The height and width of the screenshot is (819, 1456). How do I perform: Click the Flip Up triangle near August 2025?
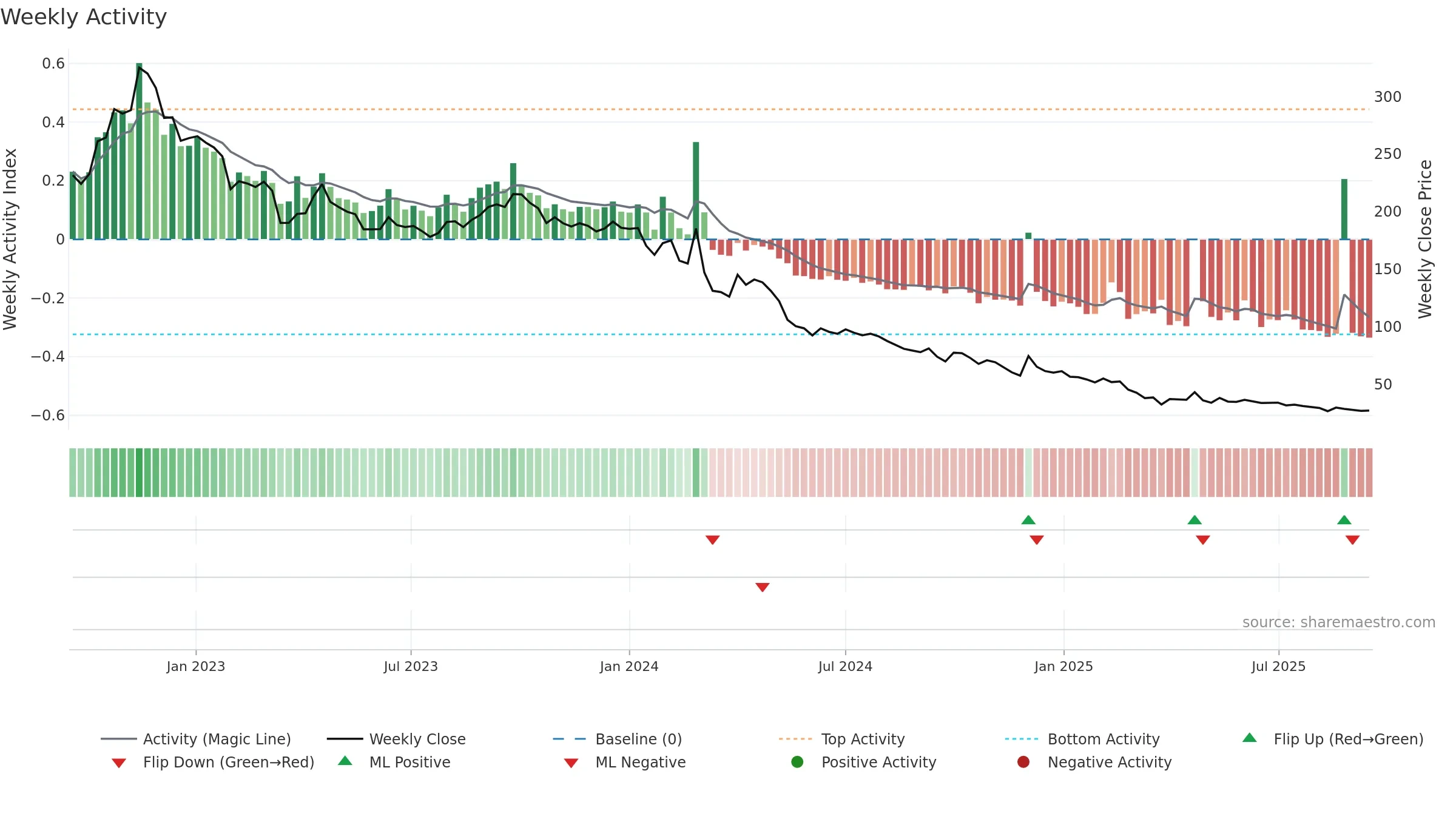coord(1344,520)
